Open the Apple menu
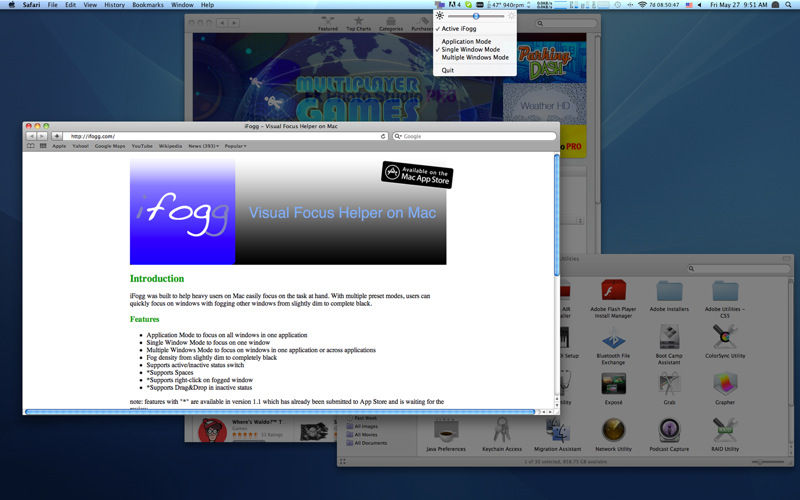The image size is (800, 500). click(11, 5)
